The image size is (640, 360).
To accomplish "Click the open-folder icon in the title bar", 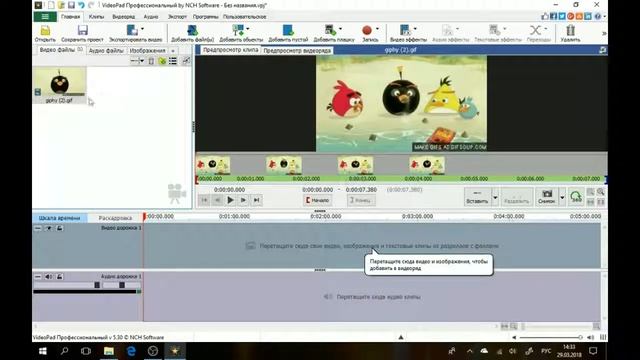I will point(61,5).
